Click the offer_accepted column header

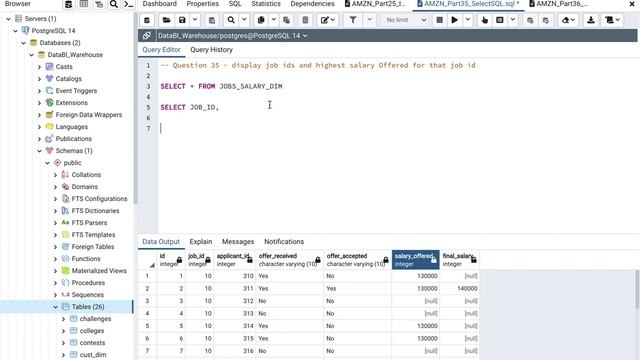click(357, 260)
